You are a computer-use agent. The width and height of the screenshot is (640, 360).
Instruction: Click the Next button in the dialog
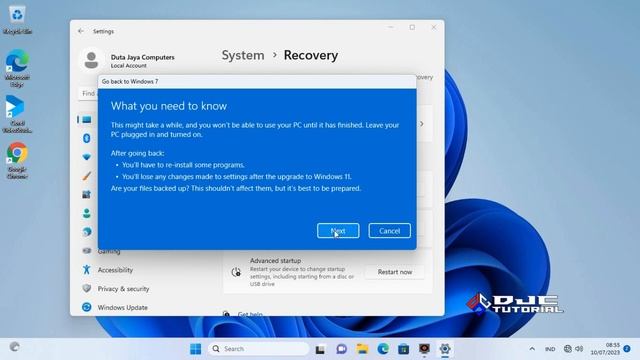pos(338,231)
